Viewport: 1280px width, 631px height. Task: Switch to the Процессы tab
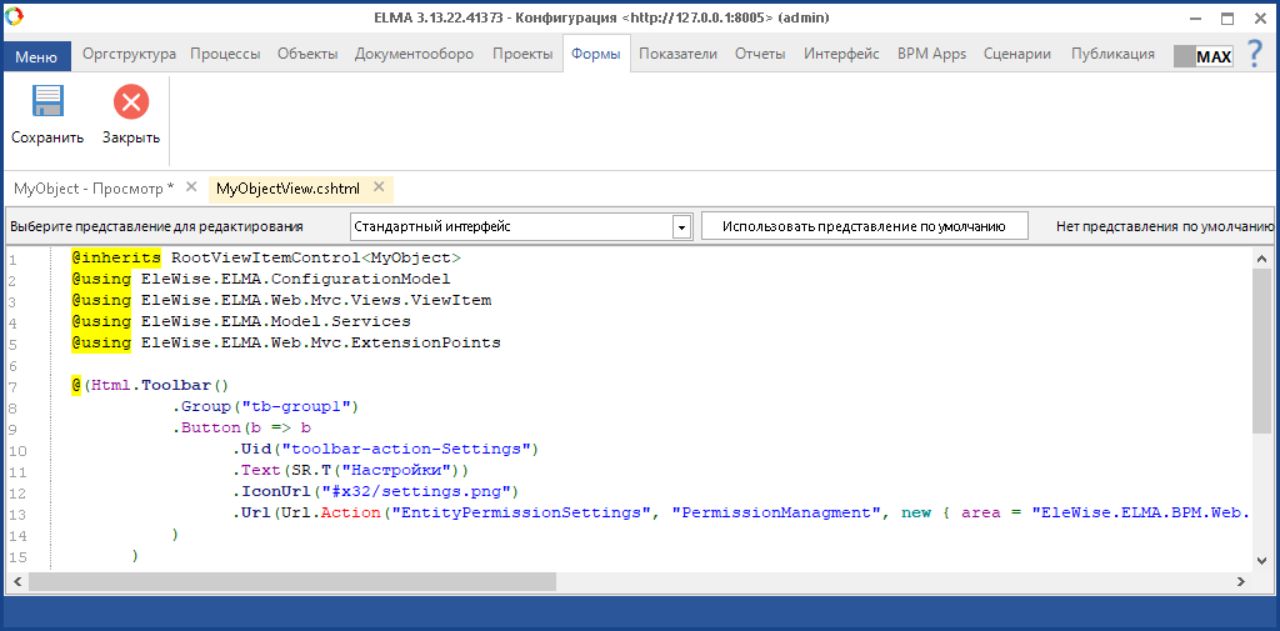click(x=225, y=54)
